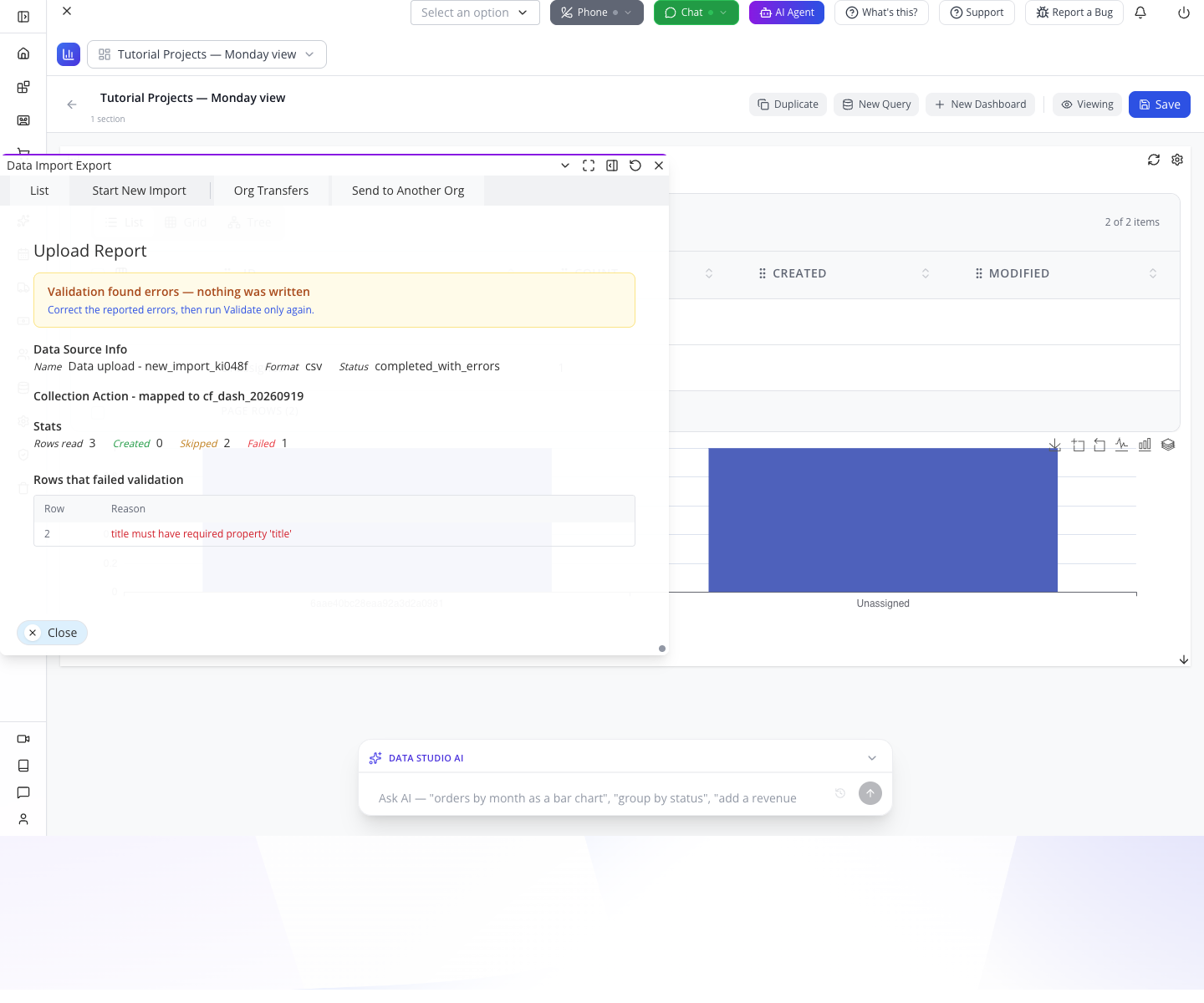The height and width of the screenshot is (1003, 1204).
Task: Reload the Data Import Export panel
Action: [x=635, y=165]
